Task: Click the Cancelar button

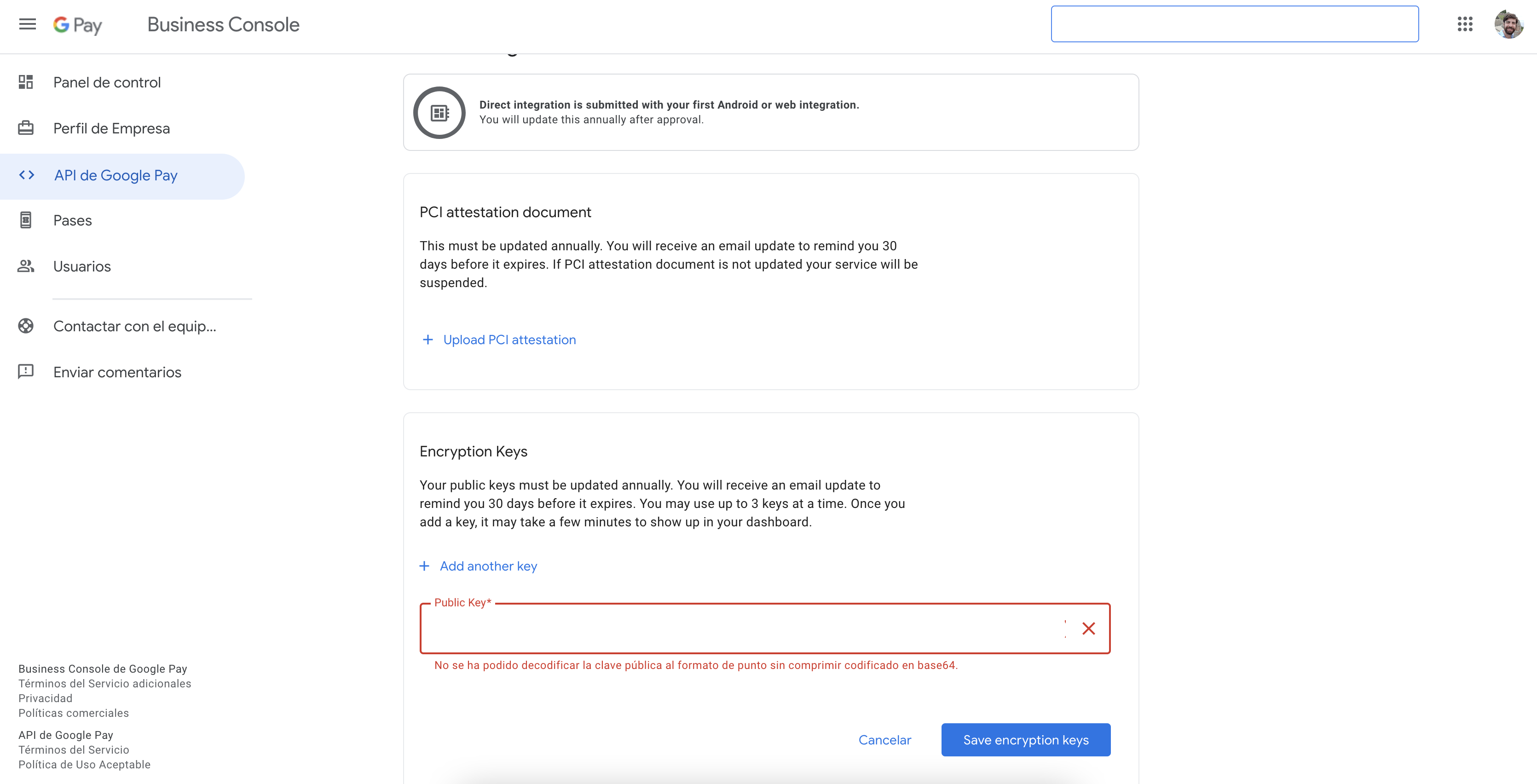Action: (885, 740)
